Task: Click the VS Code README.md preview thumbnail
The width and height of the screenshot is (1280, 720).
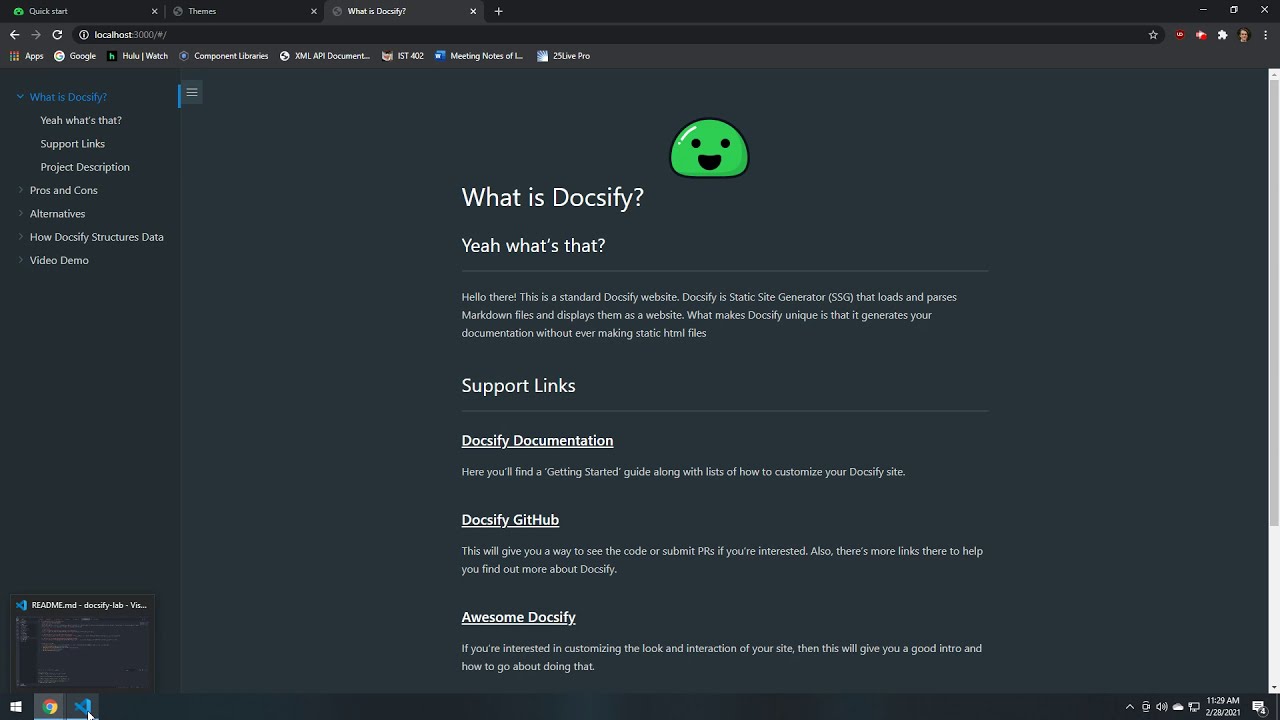Action: [x=83, y=643]
